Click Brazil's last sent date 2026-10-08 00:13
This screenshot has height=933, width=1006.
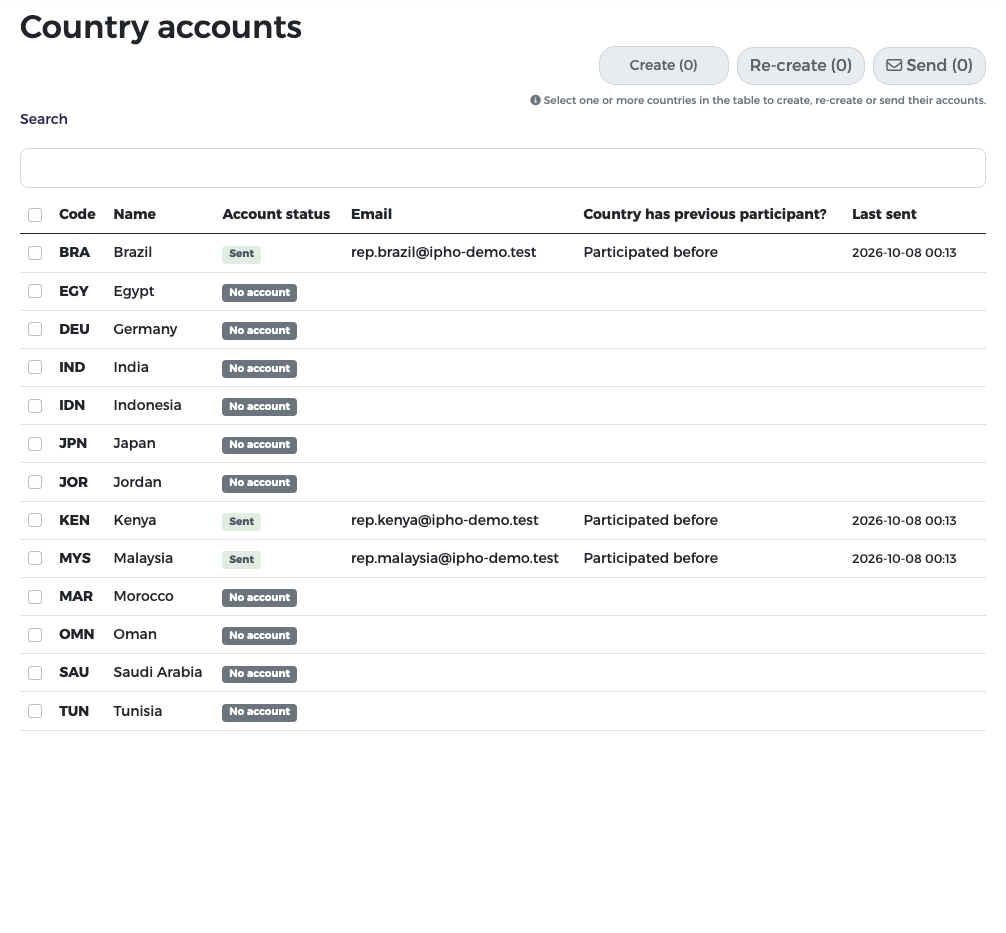point(904,253)
